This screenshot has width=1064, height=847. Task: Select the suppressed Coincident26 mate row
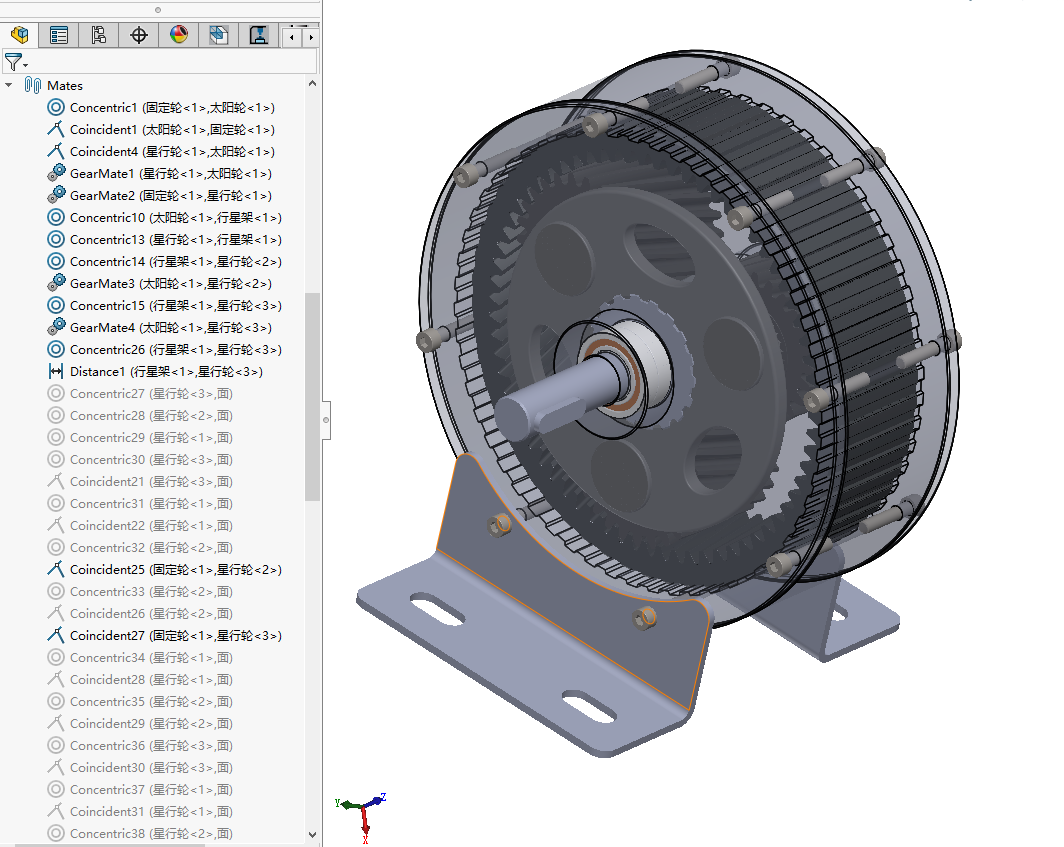[x=140, y=614]
